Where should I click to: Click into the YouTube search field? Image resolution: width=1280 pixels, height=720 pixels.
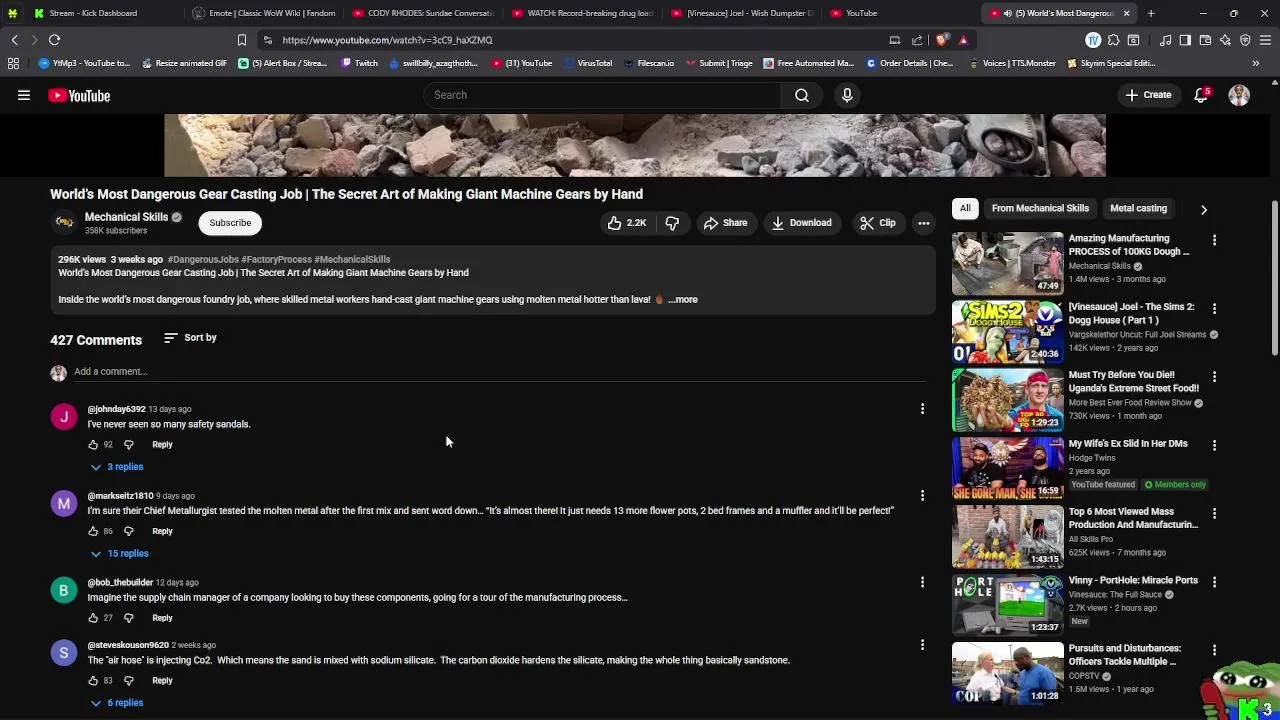pyautogui.click(x=602, y=95)
